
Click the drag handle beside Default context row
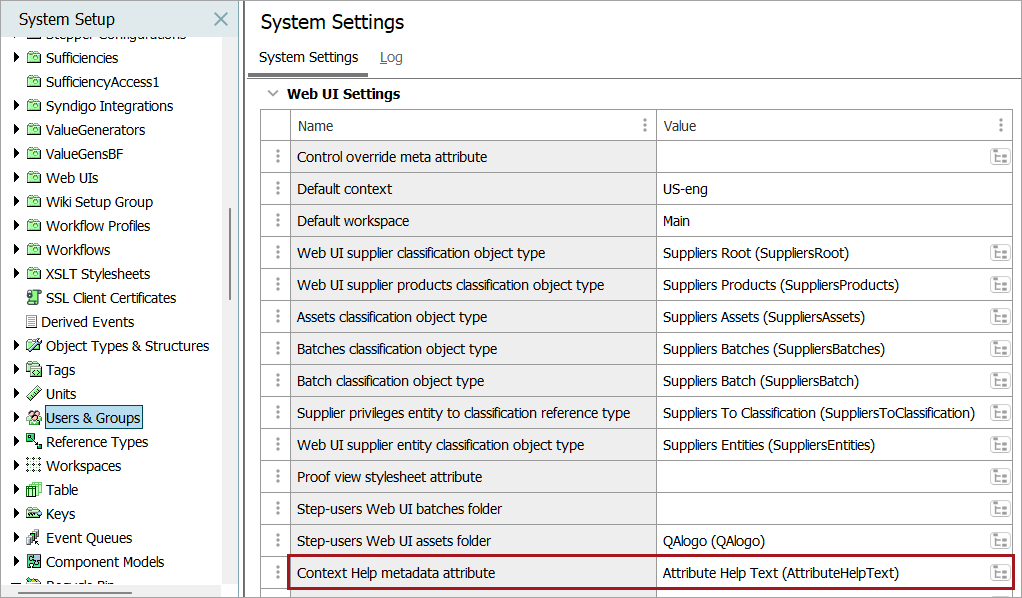coord(277,189)
